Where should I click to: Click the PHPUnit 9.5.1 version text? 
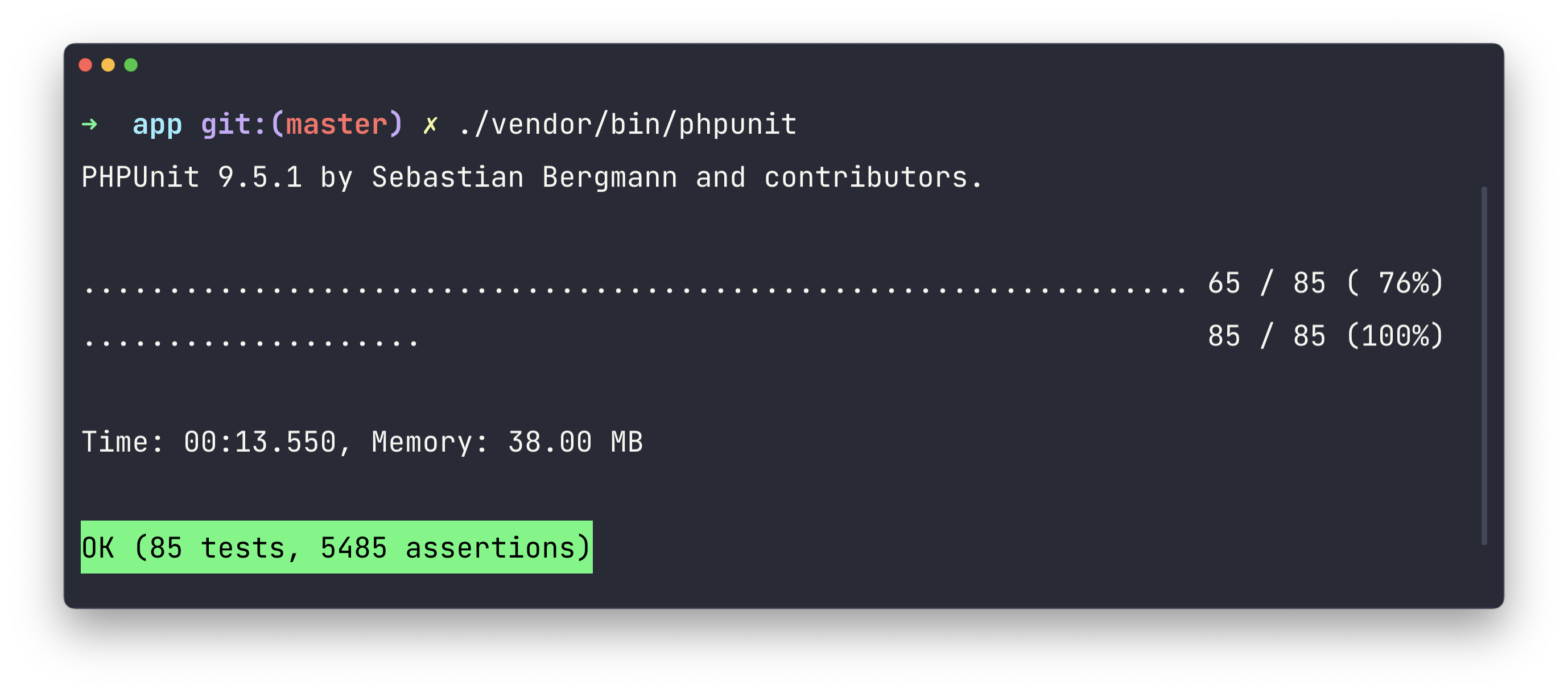[x=192, y=178]
